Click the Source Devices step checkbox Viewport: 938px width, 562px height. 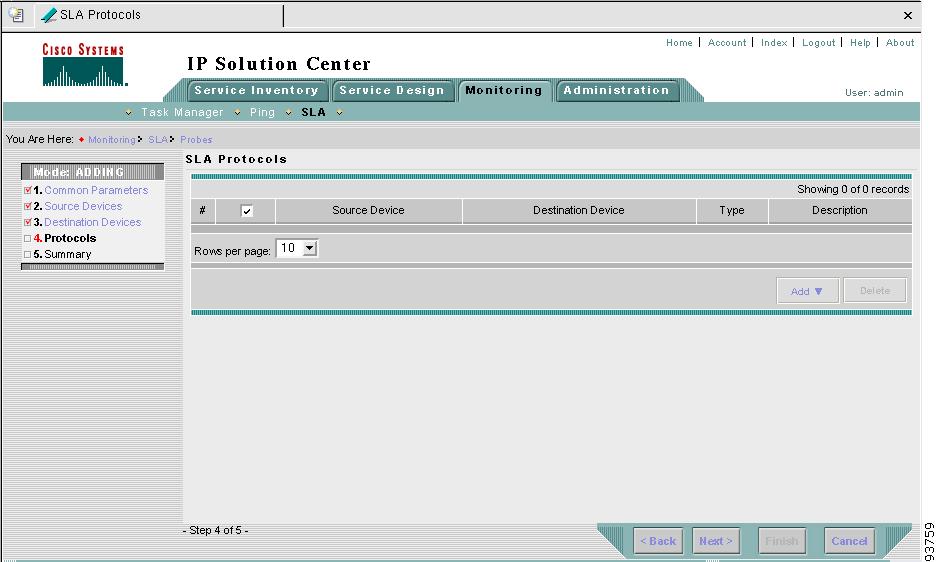28,206
